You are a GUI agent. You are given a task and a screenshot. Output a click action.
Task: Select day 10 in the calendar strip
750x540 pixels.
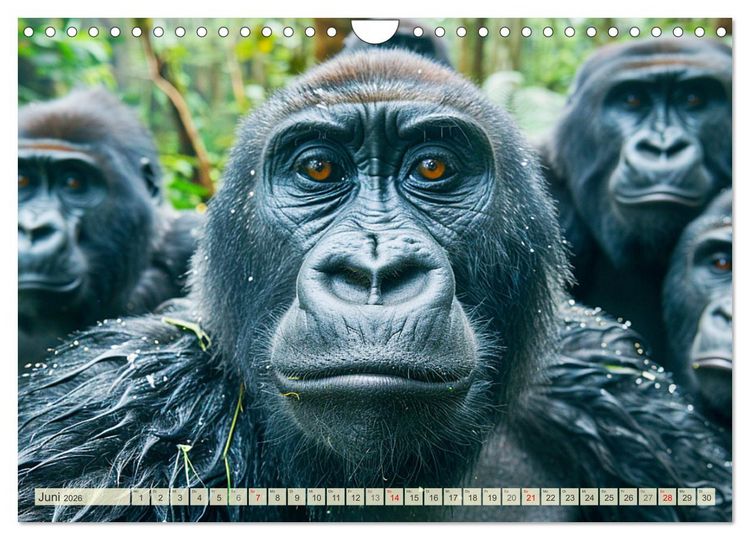[x=316, y=497]
